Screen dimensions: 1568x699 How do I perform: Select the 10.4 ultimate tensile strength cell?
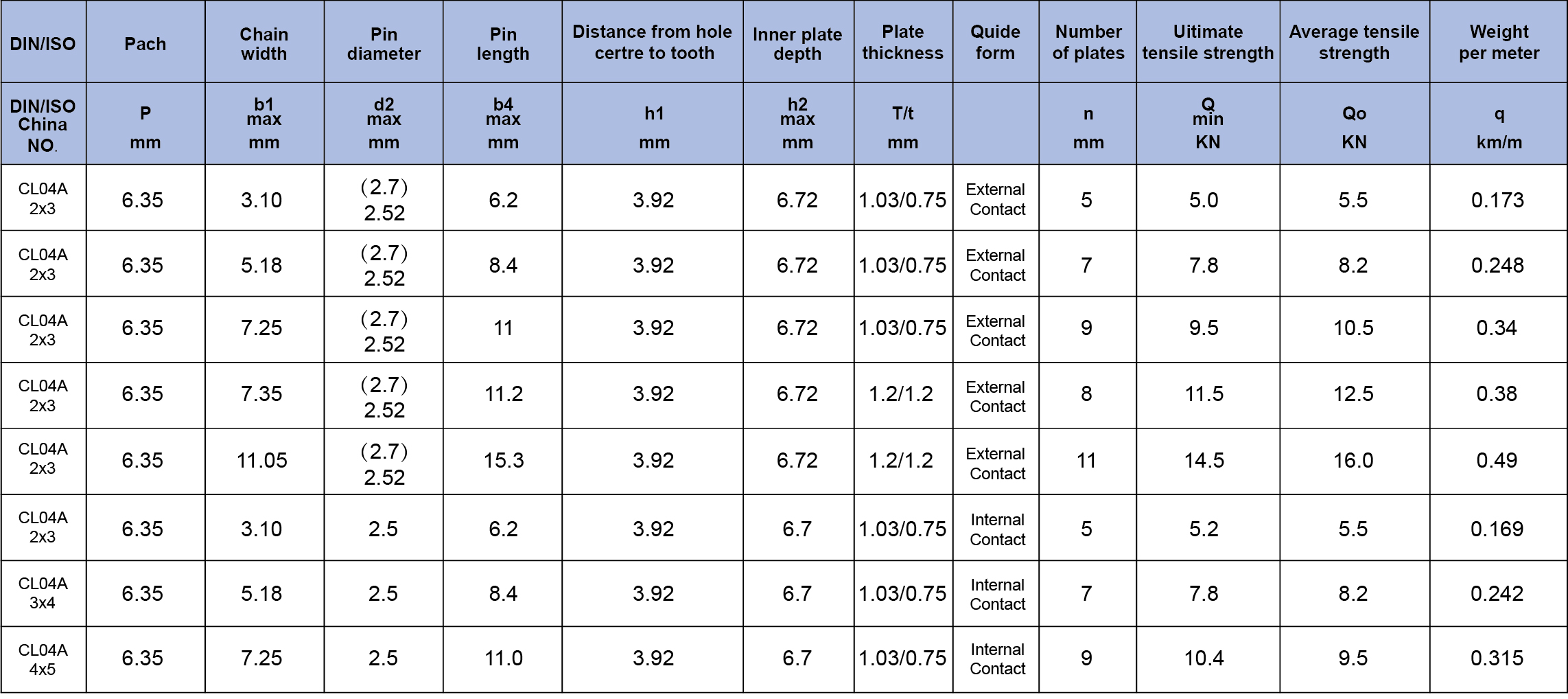pyautogui.click(x=1204, y=658)
